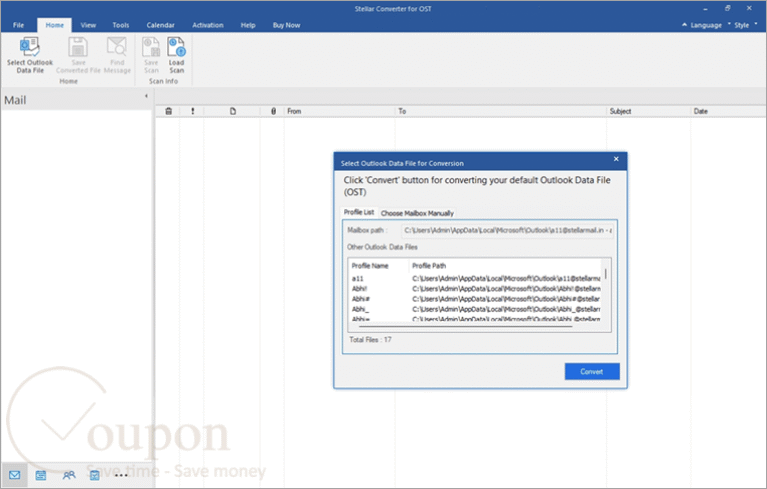This screenshot has width=767, height=489.
Task: Click the profile list horizontal scrollbar
Action: (x=465, y=326)
